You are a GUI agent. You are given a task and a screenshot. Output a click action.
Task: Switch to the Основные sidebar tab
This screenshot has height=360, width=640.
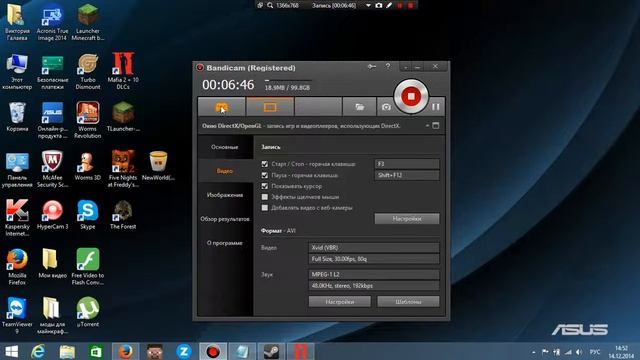(x=224, y=147)
